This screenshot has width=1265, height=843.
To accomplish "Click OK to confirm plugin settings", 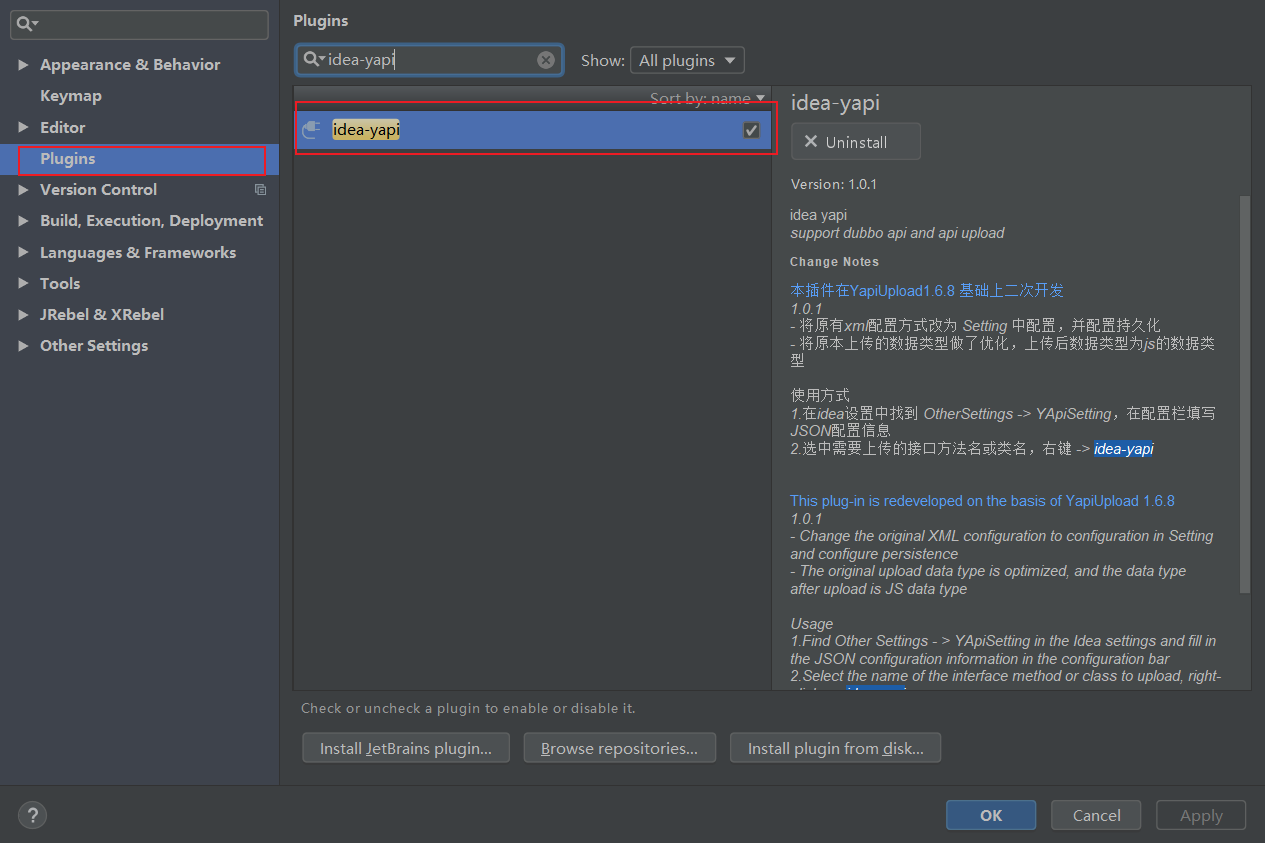I will click(x=990, y=814).
